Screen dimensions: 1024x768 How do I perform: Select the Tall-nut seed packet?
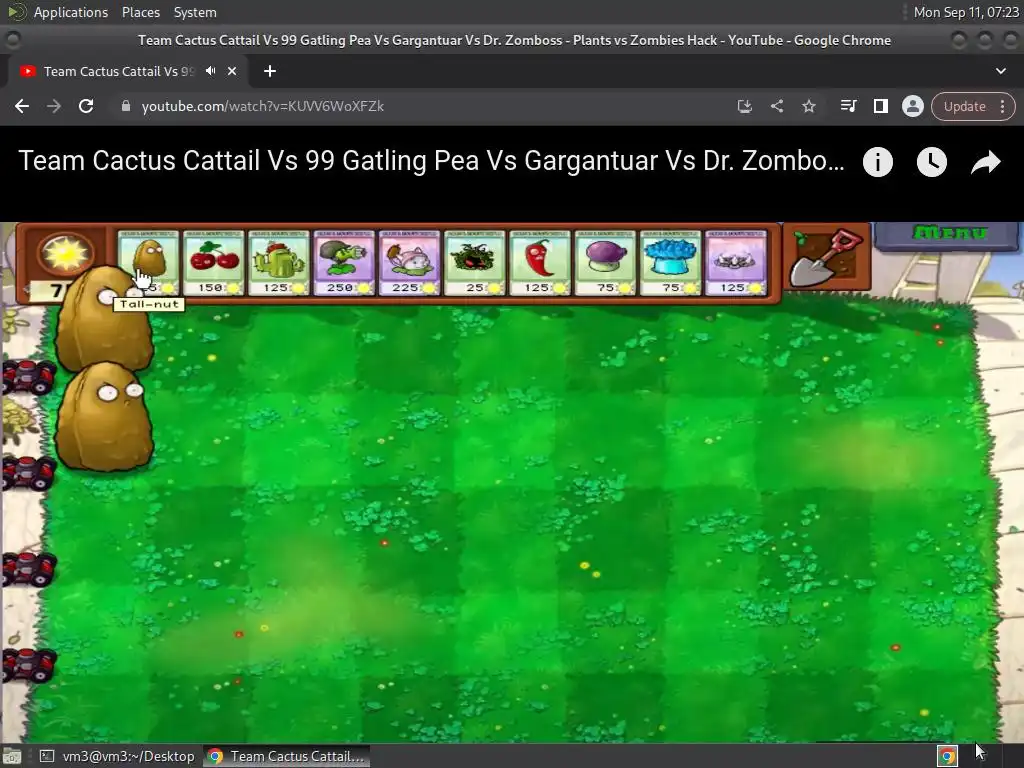pos(148,263)
